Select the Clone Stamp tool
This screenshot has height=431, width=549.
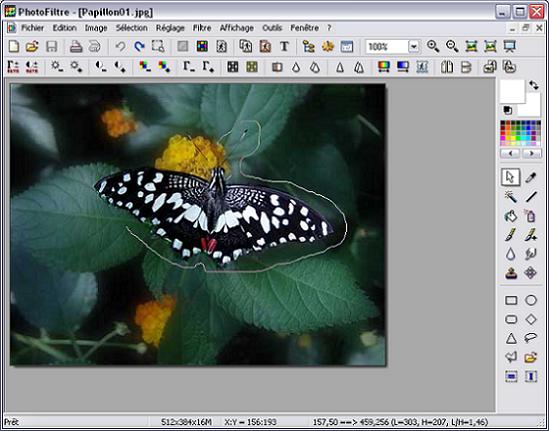click(x=511, y=272)
